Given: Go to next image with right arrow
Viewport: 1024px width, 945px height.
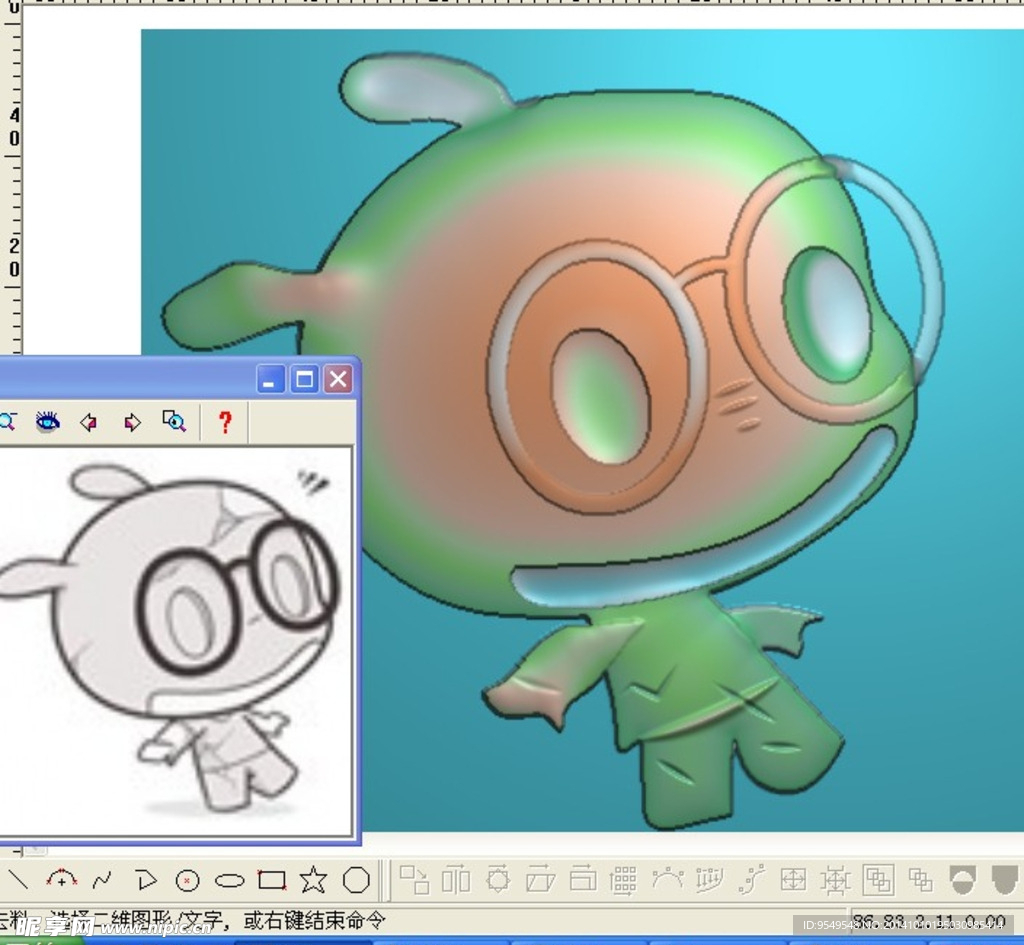Looking at the screenshot, I should pyautogui.click(x=132, y=422).
